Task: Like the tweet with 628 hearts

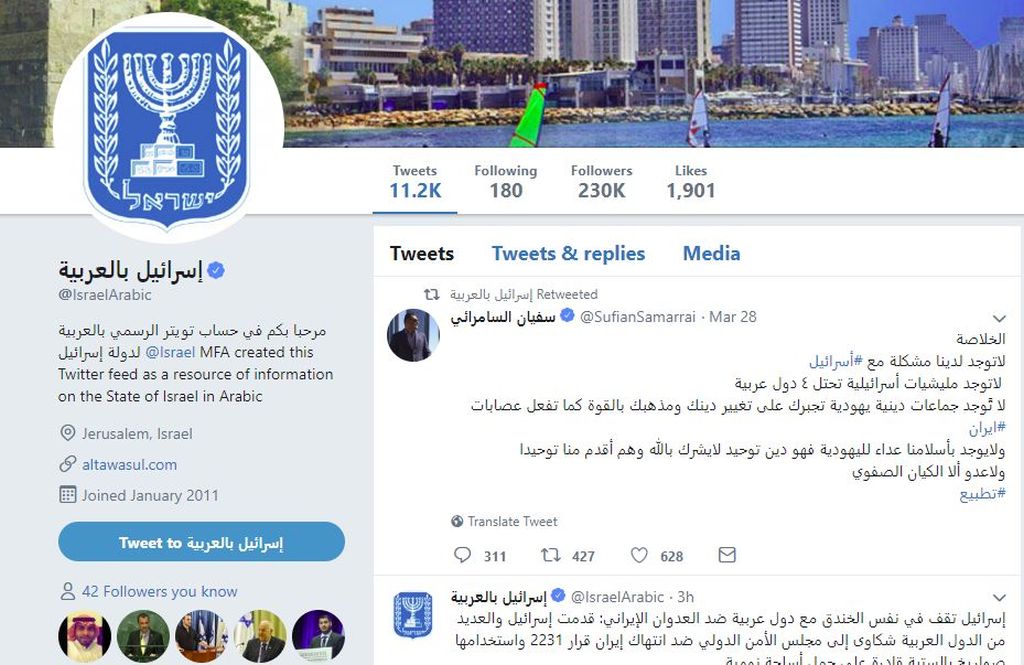Action: coord(639,555)
